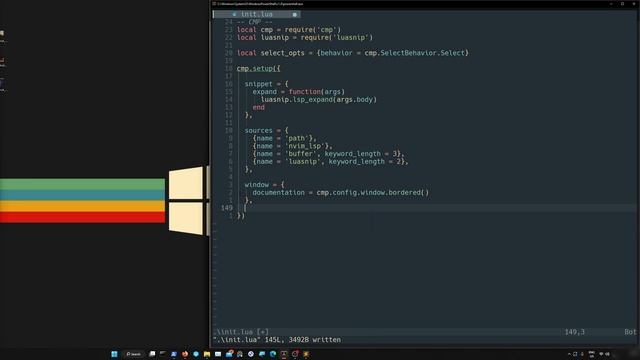Click cursor position '149,3' in status line
This screenshot has height=360, width=640.
(575, 332)
